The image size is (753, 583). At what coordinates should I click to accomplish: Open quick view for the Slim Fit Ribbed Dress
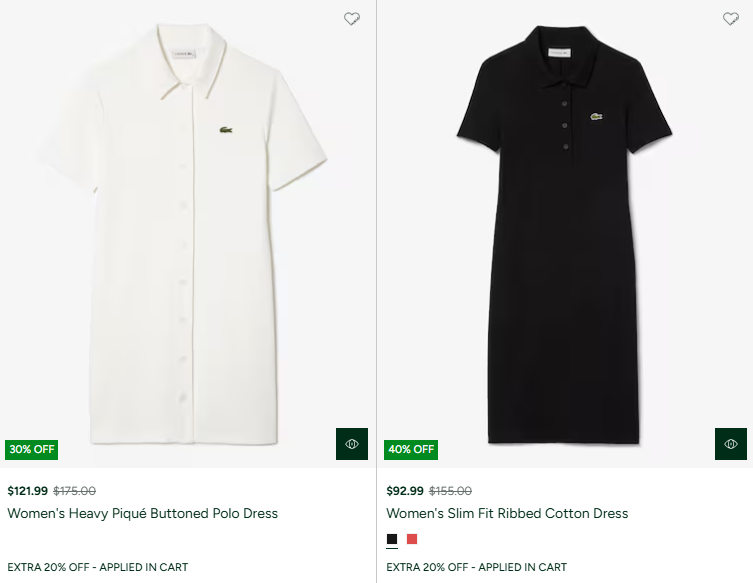coord(731,444)
